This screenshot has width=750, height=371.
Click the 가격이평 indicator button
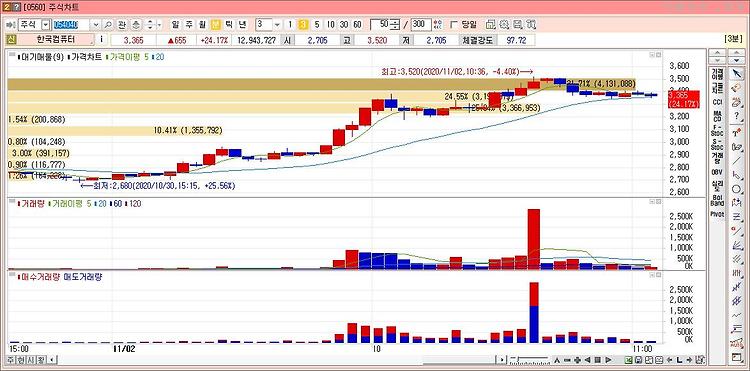tap(717, 74)
